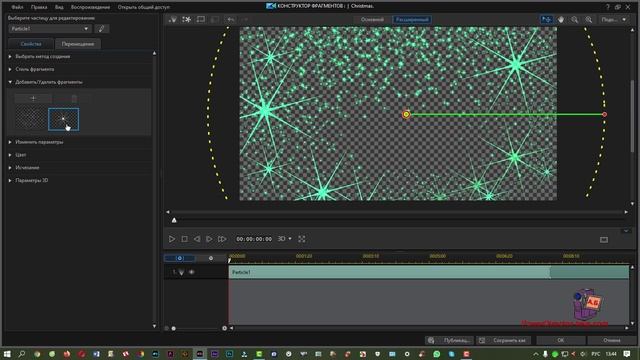The width and height of the screenshot is (640, 360).
Task: Stop the preview playback
Action: pos(184,239)
